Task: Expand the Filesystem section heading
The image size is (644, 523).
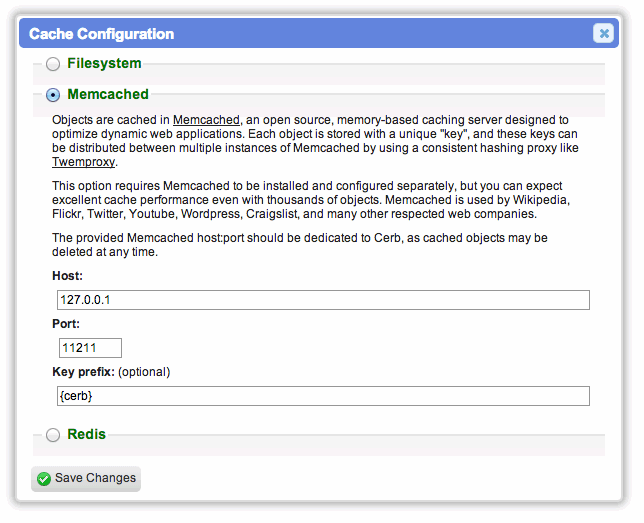Action: 104,63
